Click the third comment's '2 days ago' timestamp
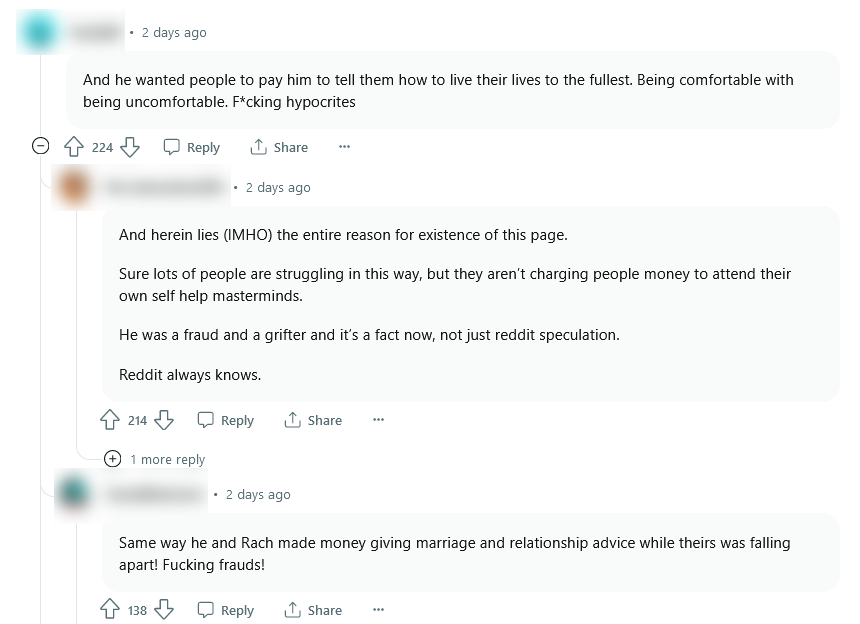860x624 pixels. click(258, 494)
